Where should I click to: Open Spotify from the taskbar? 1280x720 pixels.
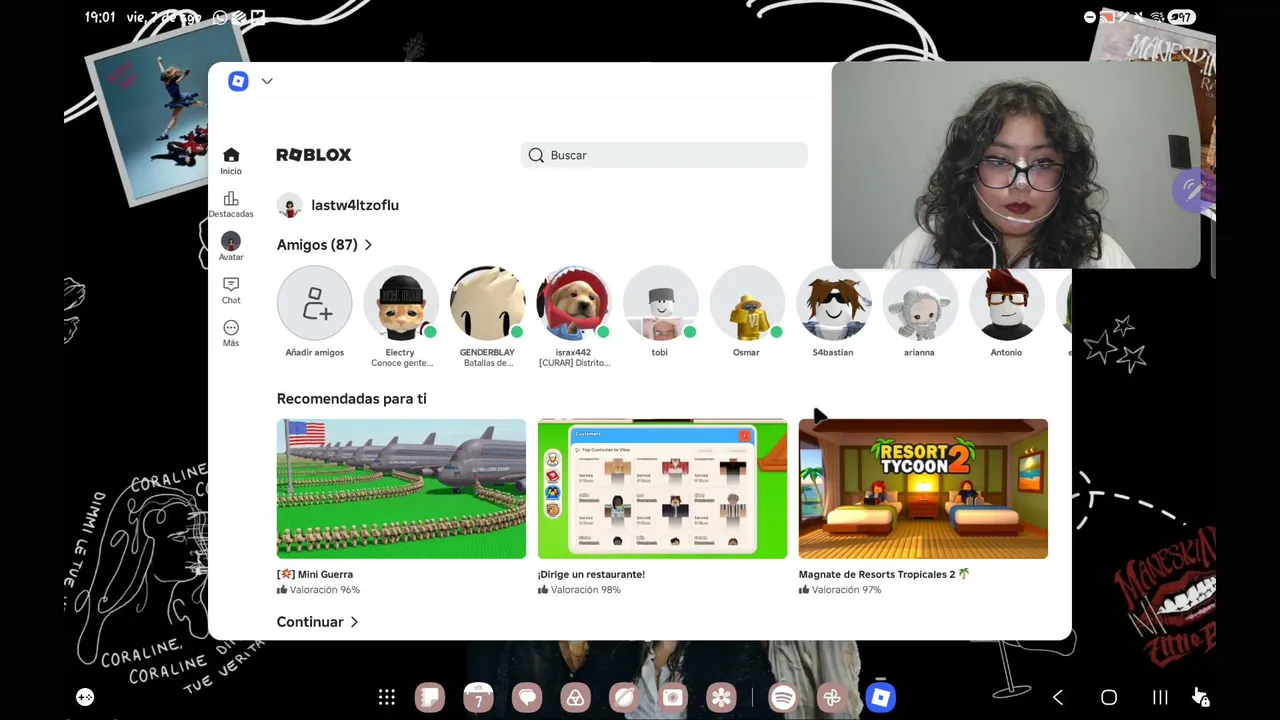[783, 697]
